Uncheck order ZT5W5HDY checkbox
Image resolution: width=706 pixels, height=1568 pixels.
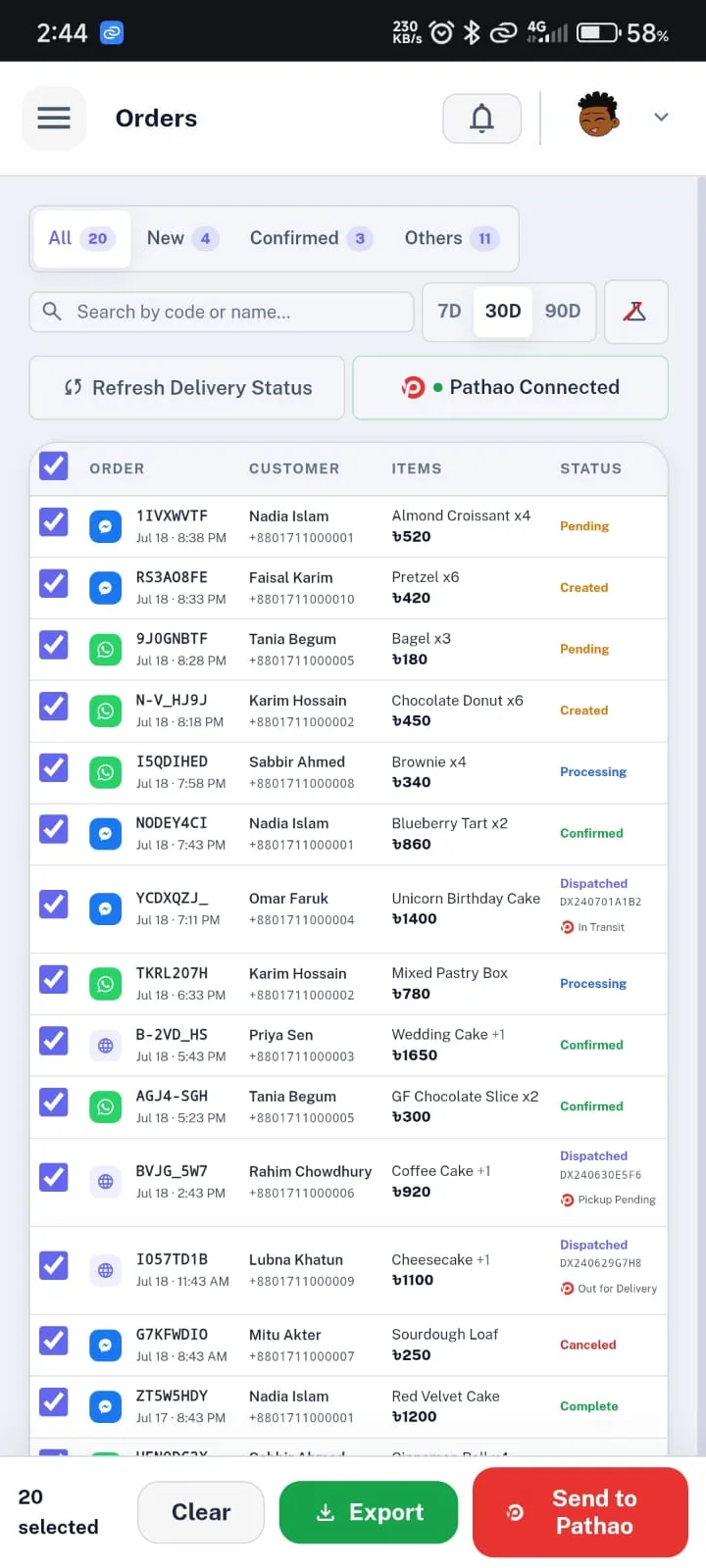[54, 1402]
